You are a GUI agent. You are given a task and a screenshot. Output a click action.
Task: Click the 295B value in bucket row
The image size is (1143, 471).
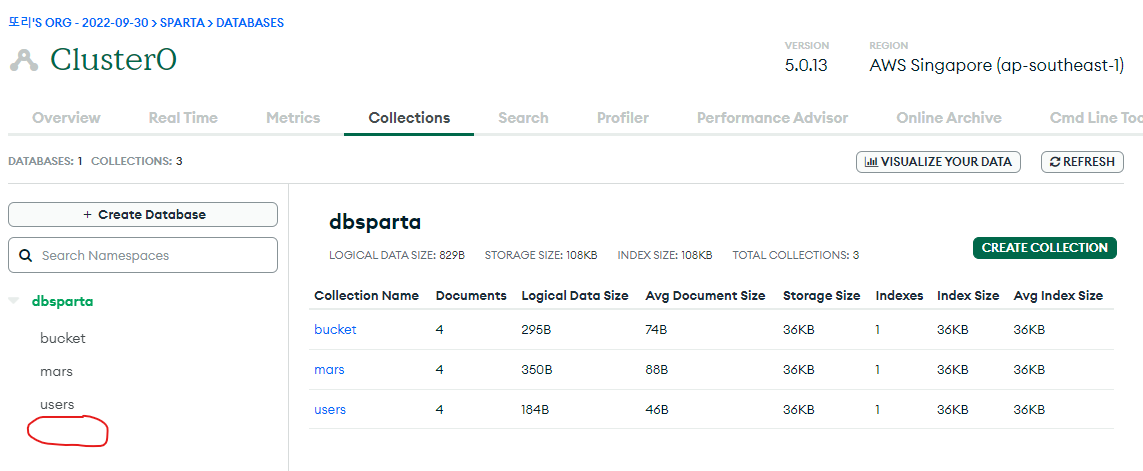click(537, 330)
